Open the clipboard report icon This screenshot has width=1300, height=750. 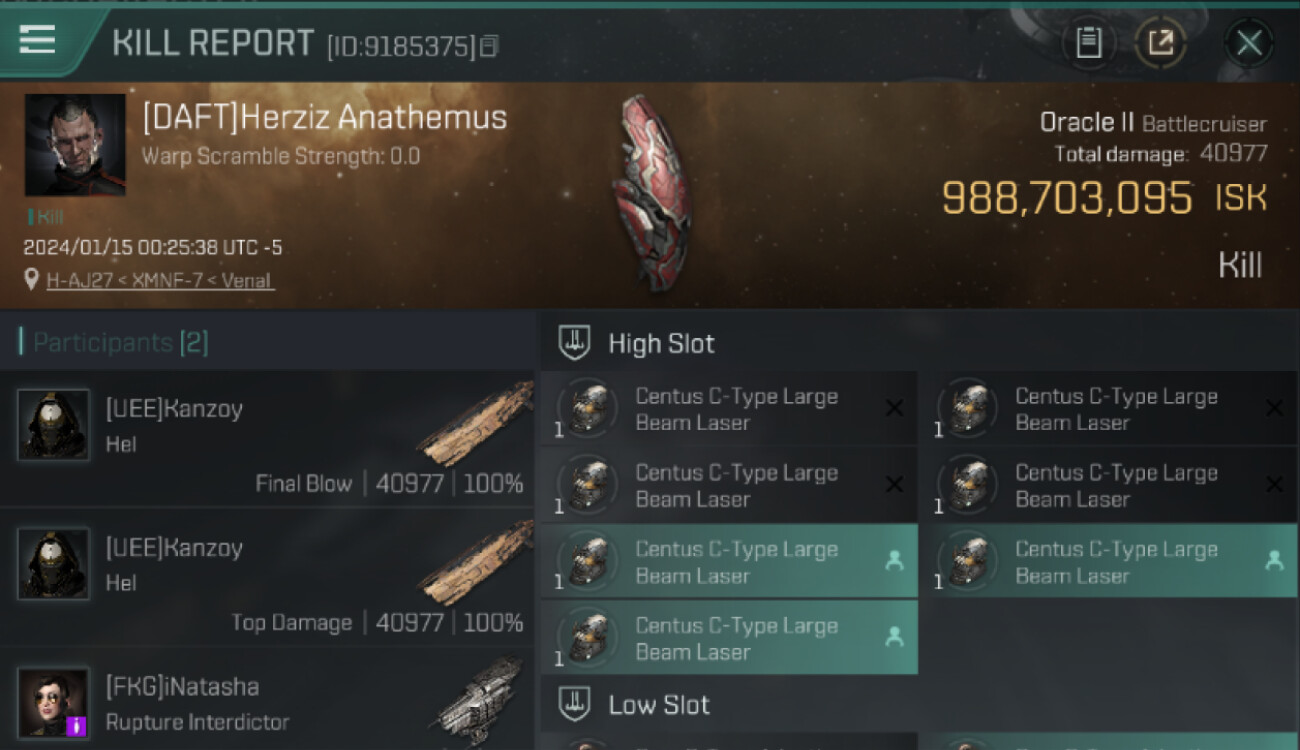(1089, 43)
